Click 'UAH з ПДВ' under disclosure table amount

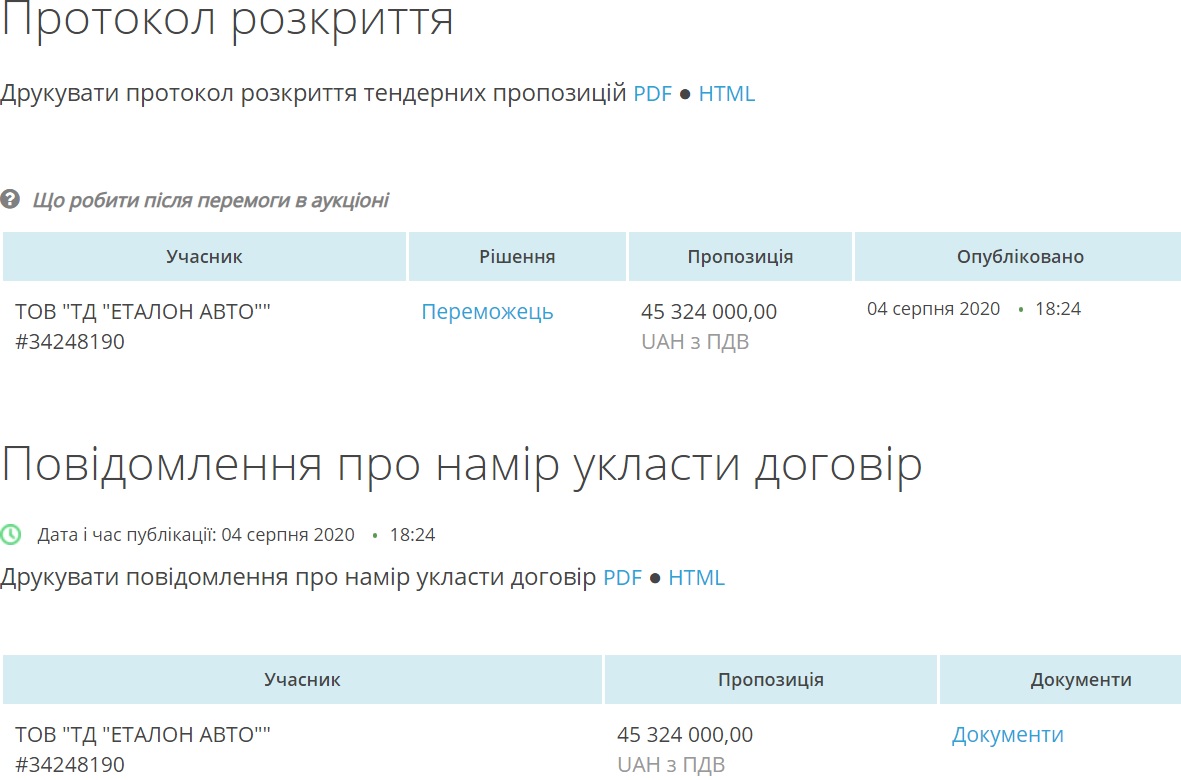tap(695, 342)
